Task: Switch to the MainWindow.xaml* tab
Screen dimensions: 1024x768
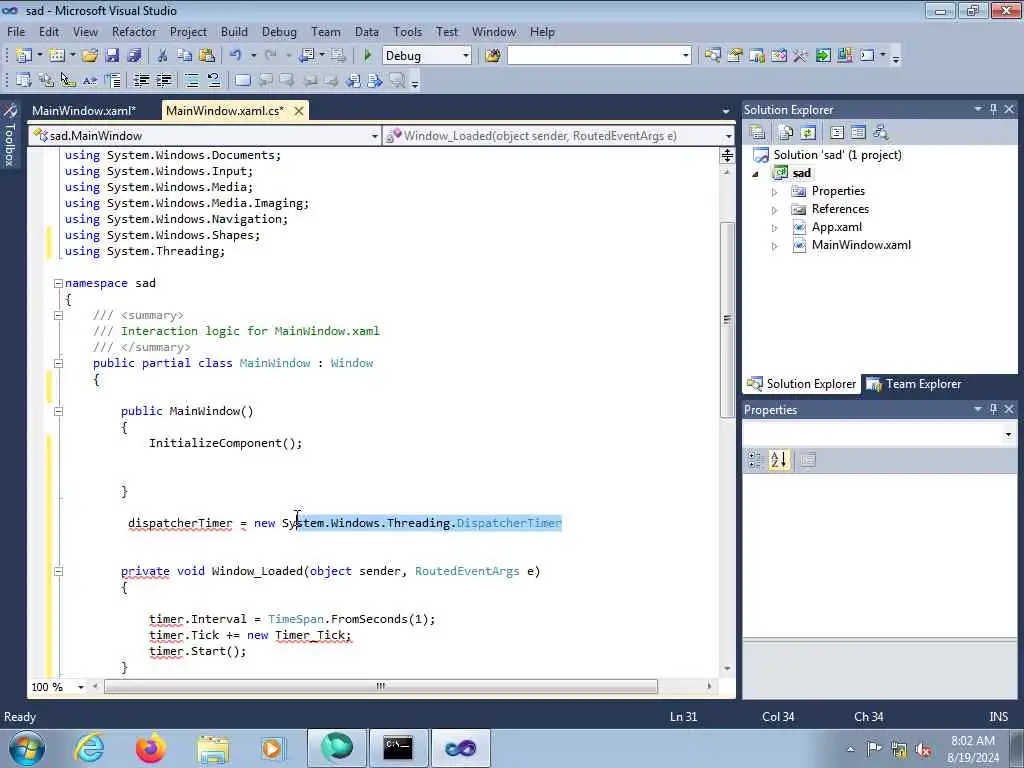Action: tap(84, 110)
